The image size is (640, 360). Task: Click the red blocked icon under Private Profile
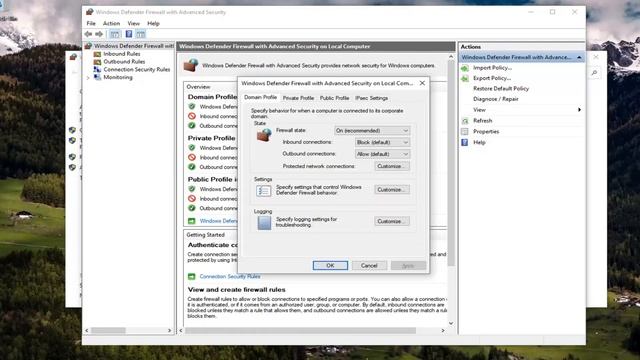pos(192,158)
